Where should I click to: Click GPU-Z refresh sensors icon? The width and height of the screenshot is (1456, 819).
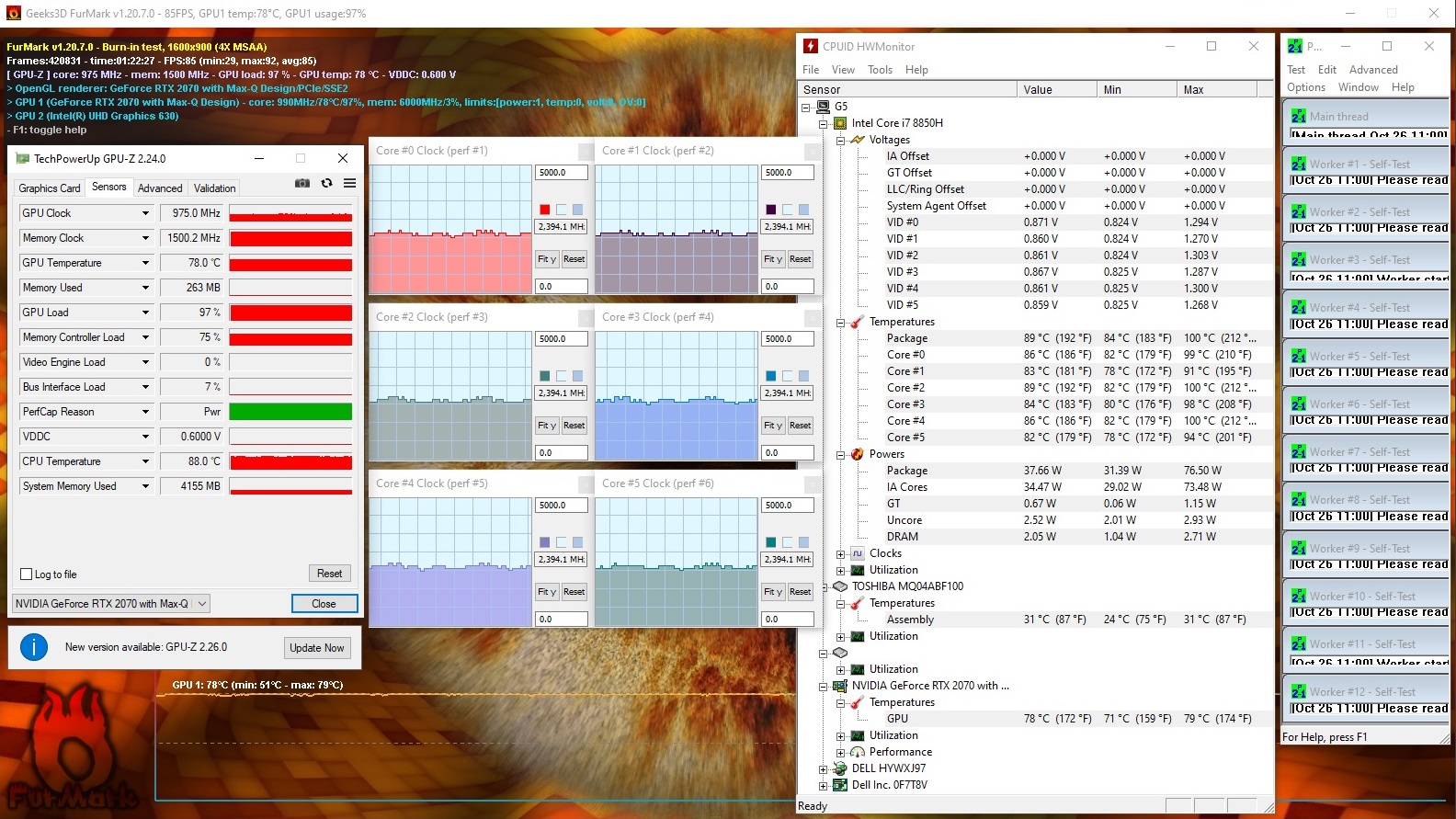tap(326, 184)
